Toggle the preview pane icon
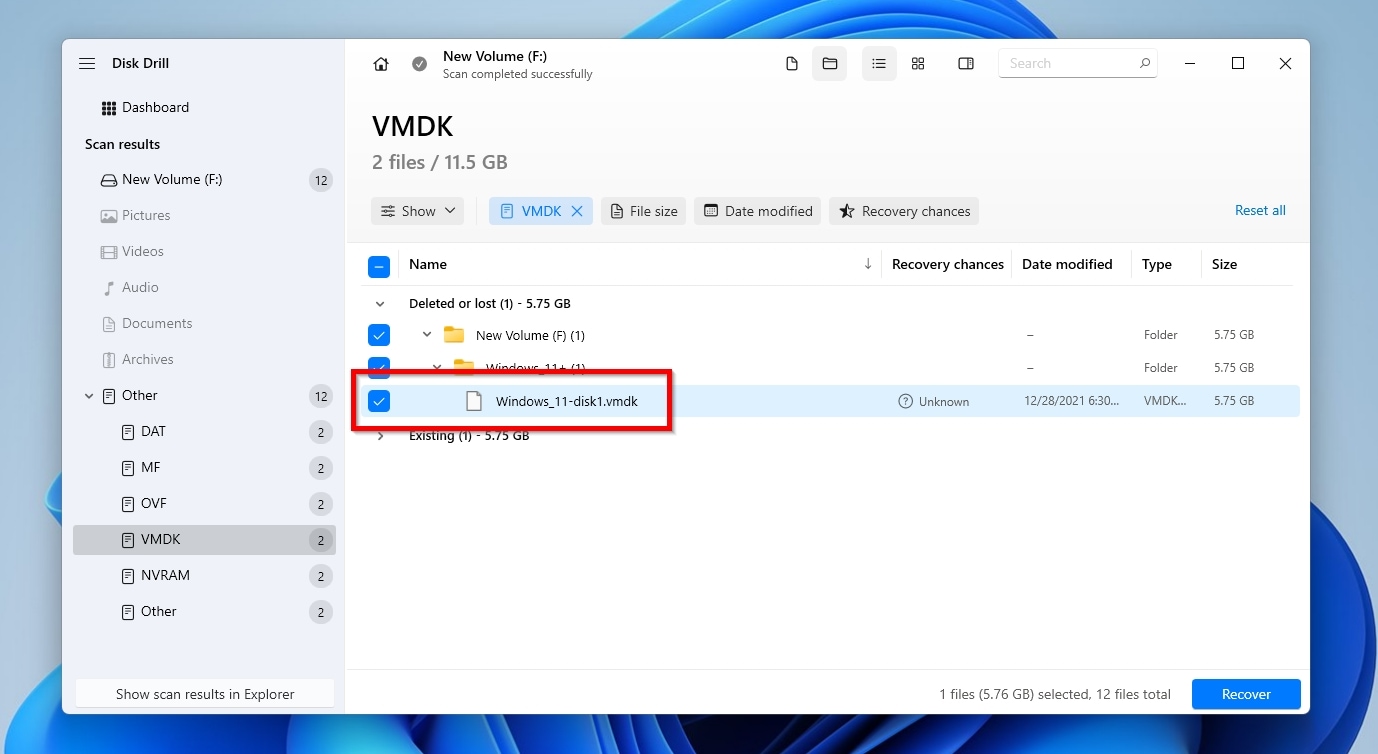 tap(966, 64)
